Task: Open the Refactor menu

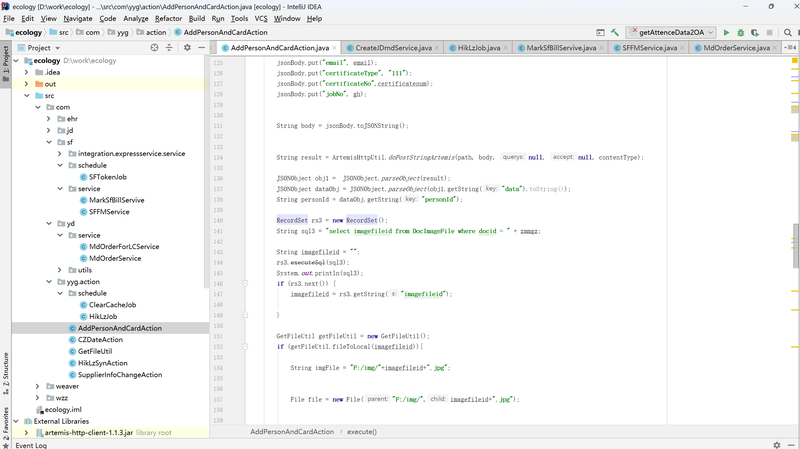Action: click(168, 18)
